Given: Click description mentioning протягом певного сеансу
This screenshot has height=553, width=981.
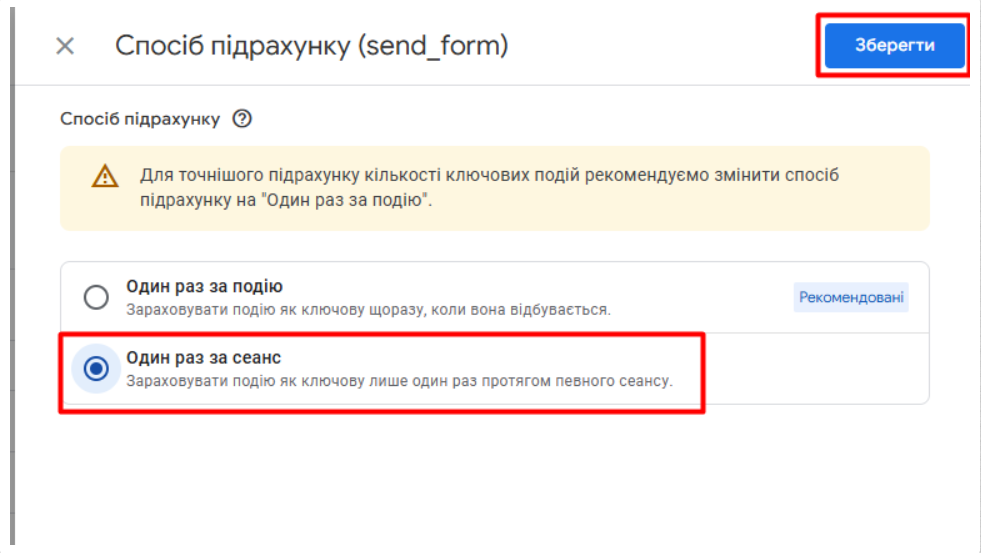Looking at the screenshot, I should pyautogui.click(x=399, y=381).
